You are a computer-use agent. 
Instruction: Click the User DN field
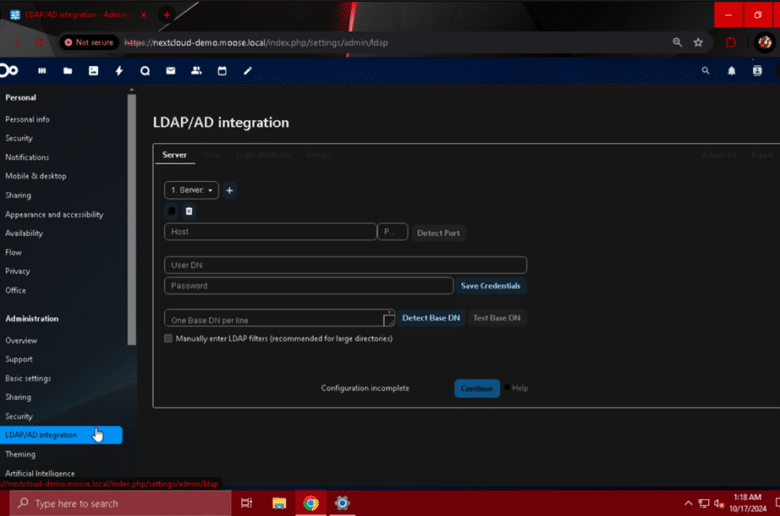pos(345,265)
